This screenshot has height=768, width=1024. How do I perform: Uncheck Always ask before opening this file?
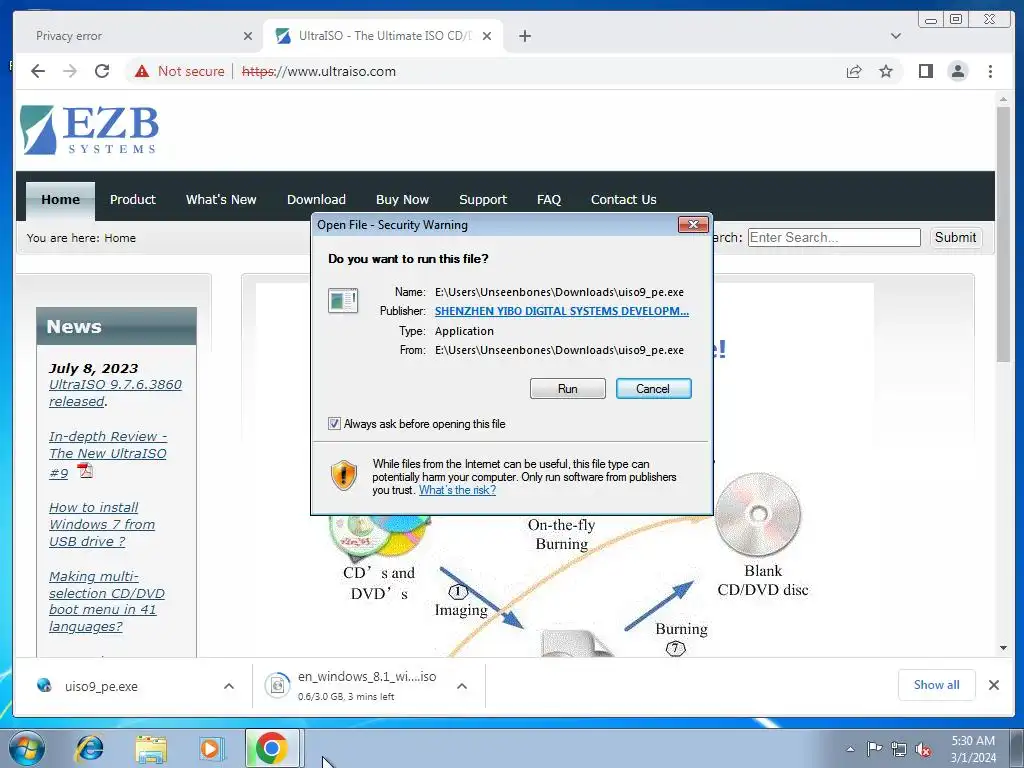(x=334, y=424)
